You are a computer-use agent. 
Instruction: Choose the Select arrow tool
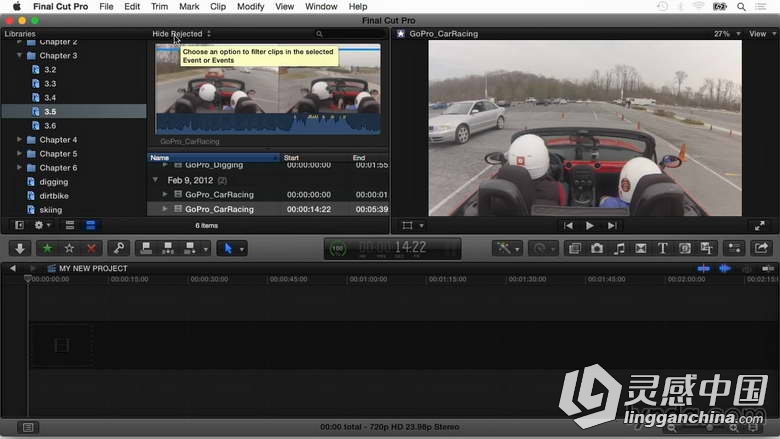tap(228, 248)
